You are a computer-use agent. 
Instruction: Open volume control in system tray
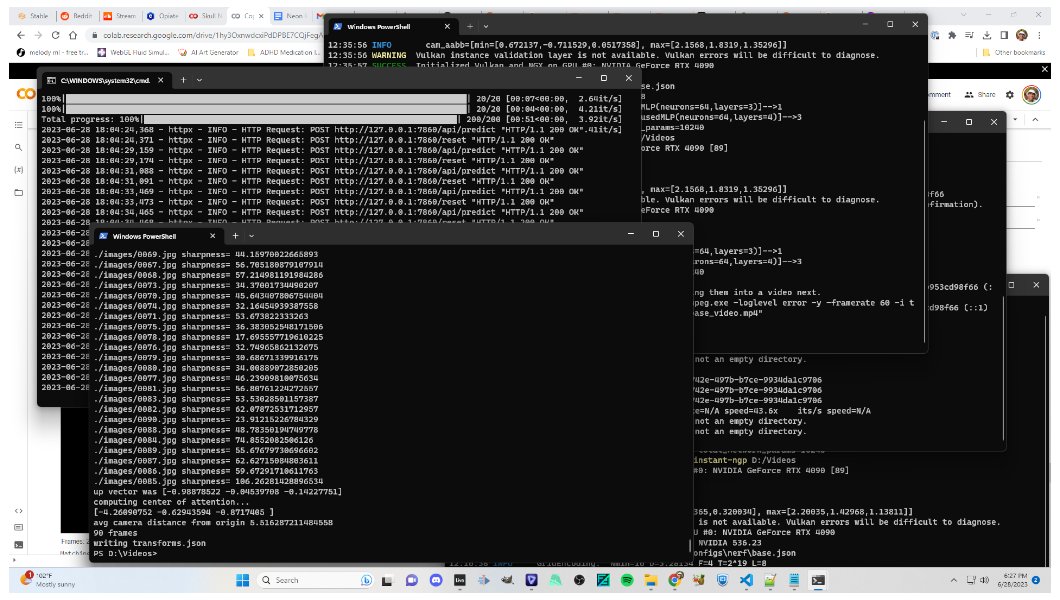pos(985,580)
